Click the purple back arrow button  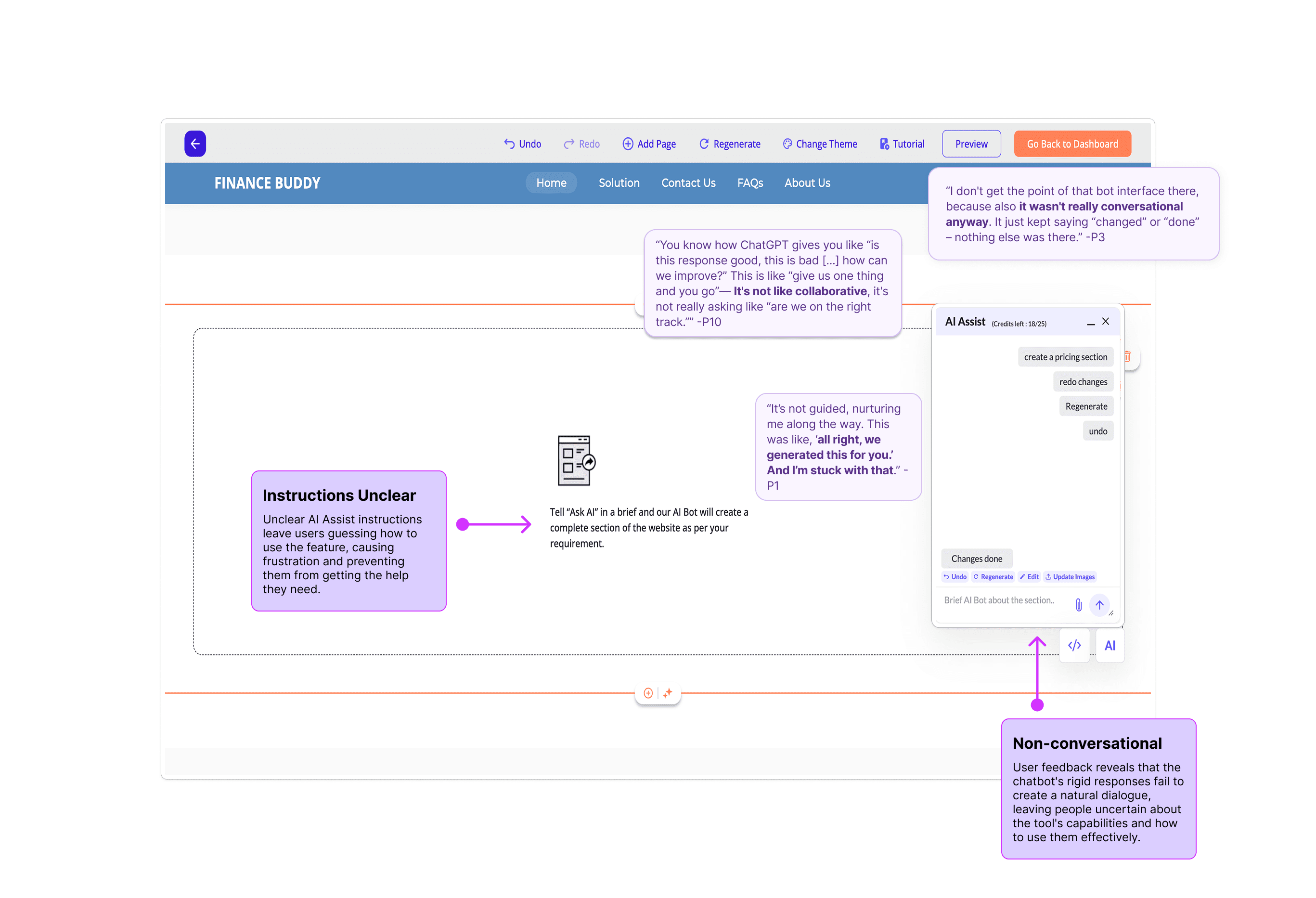[195, 144]
